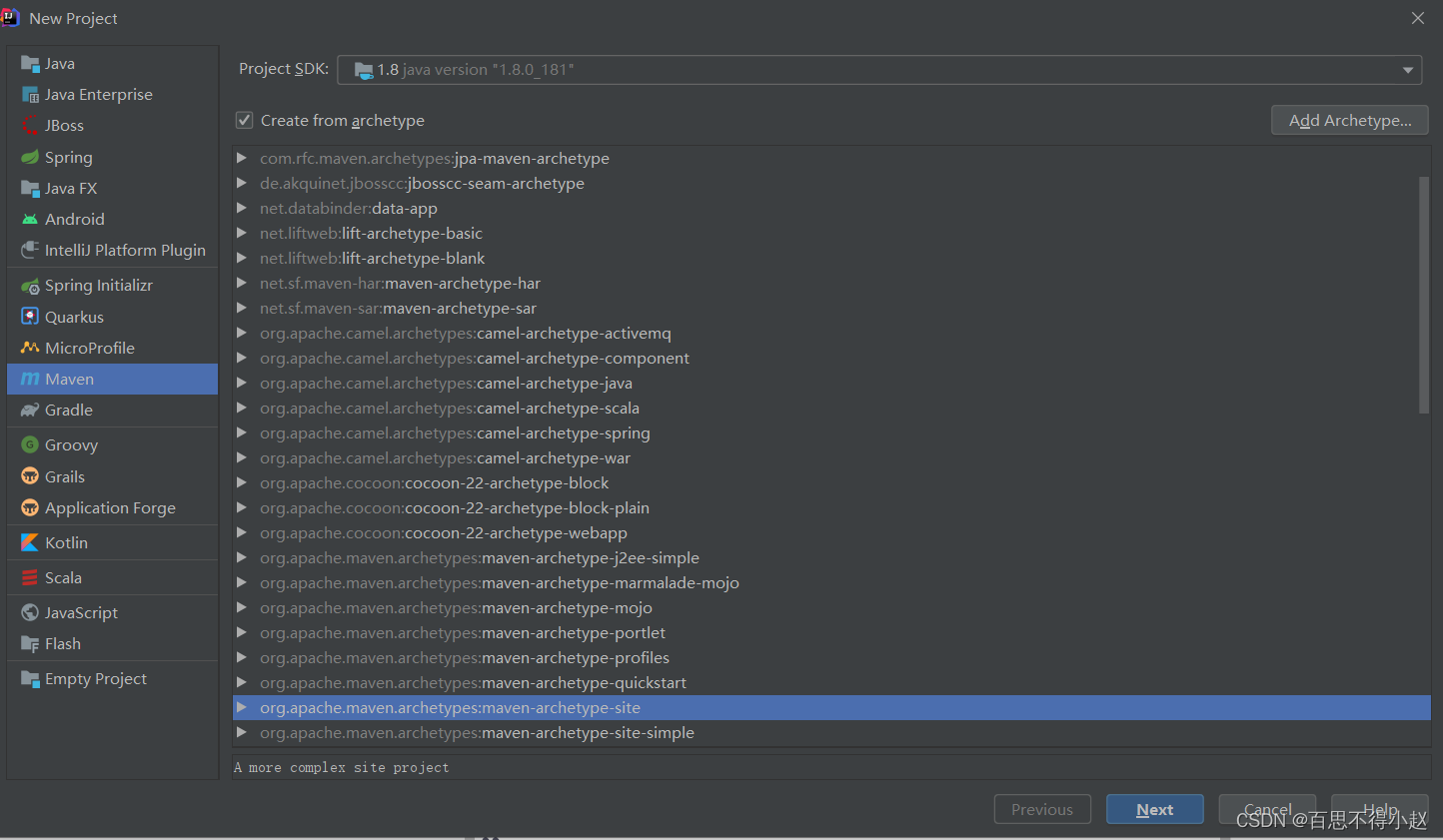The width and height of the screenshot is (1443, 840).
Task: Select camel-archetype-war row
Action: click(x=831, y=457)
